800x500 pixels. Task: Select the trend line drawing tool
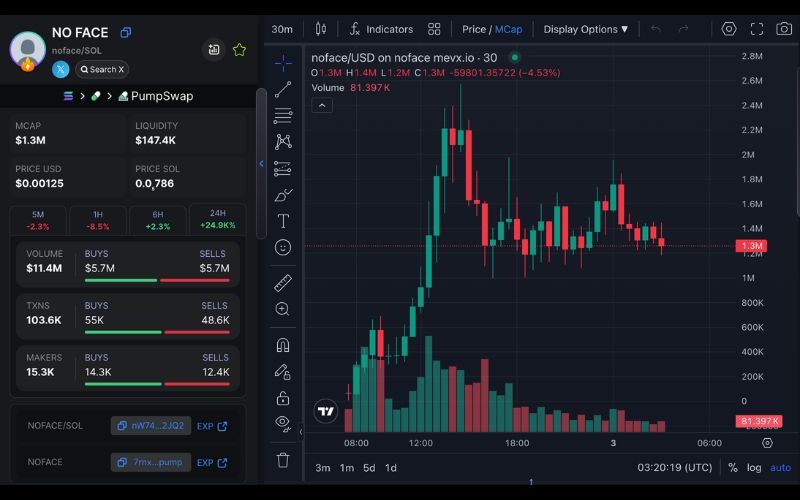[283, 89]
